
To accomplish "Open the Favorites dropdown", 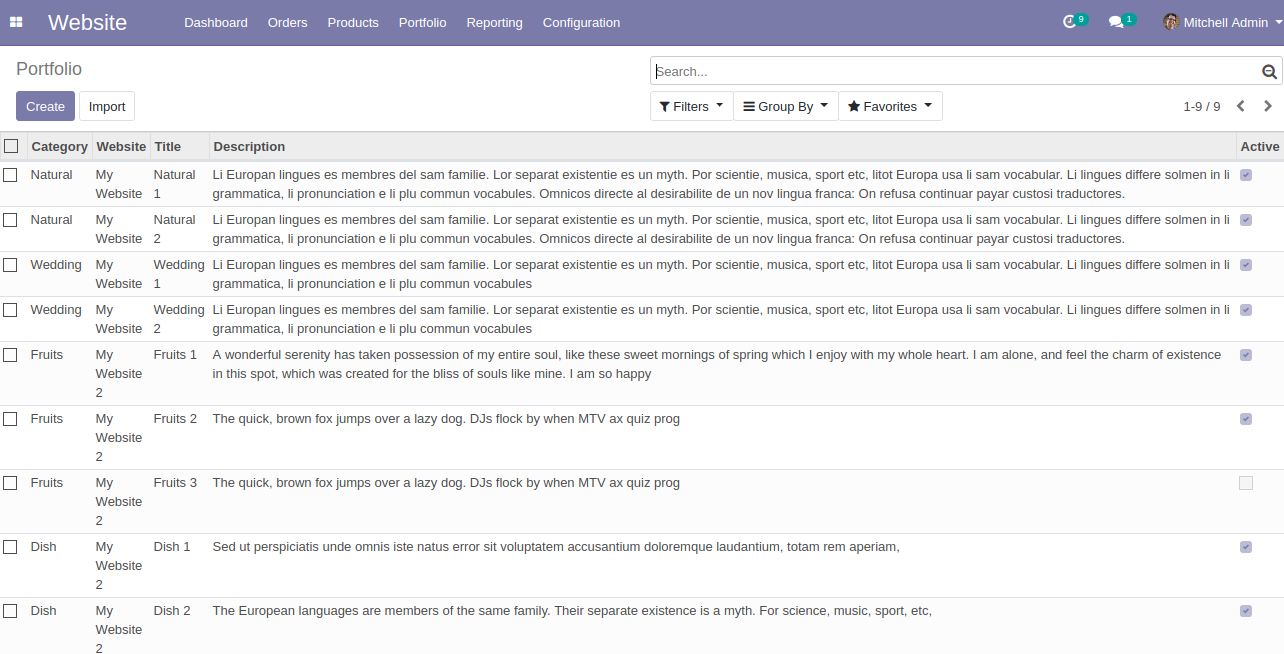I will pos(890,106).
